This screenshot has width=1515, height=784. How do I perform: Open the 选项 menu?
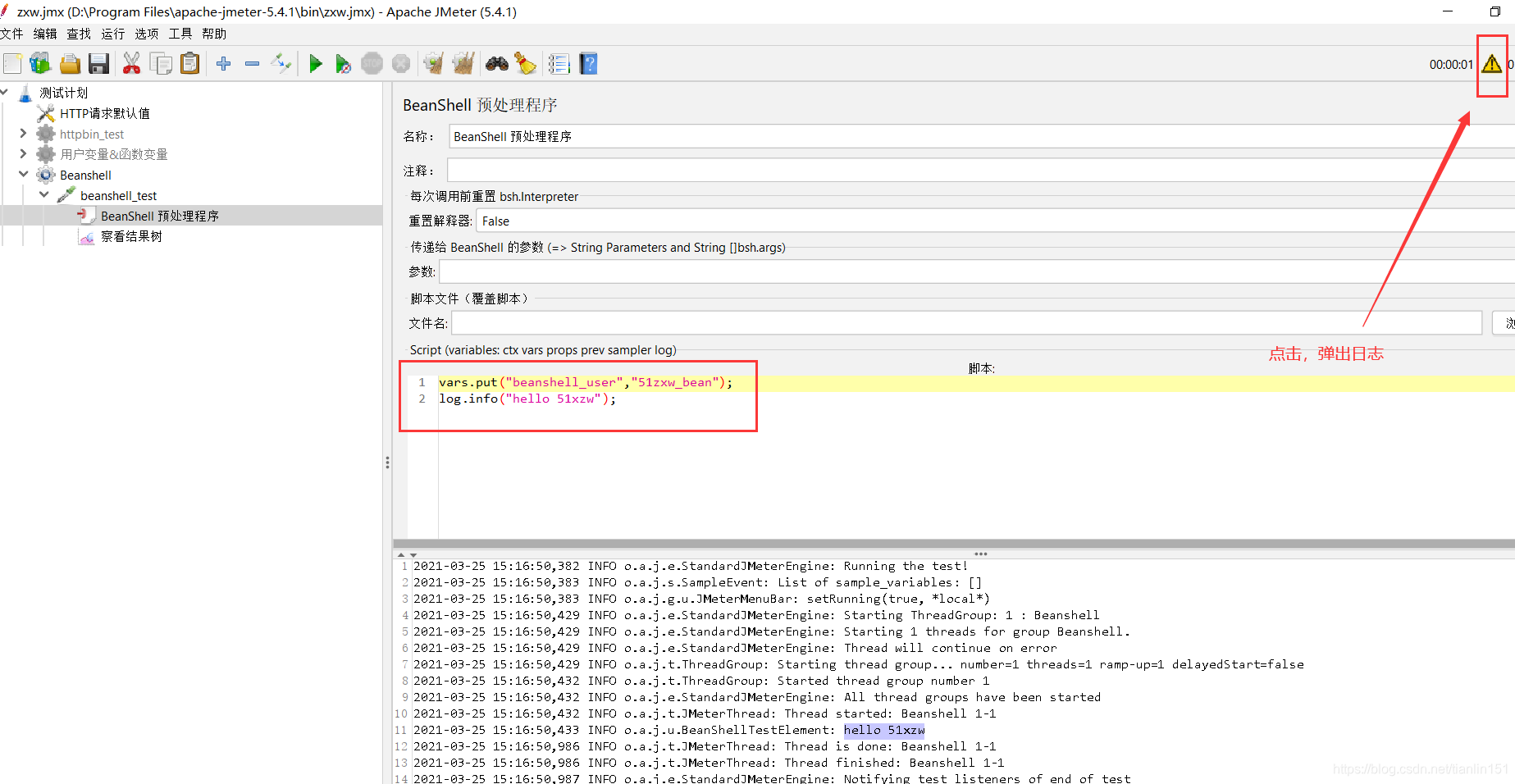147,34
